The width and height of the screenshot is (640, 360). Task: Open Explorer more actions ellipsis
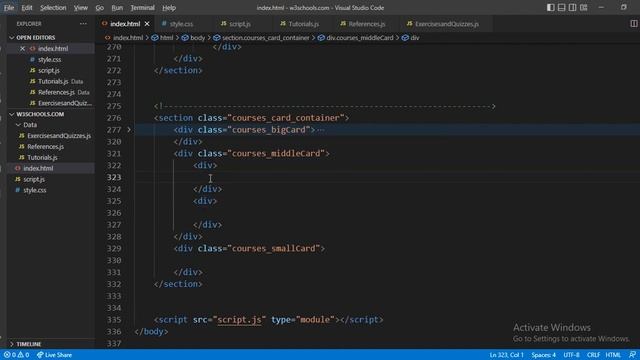[x=83, y=24]
